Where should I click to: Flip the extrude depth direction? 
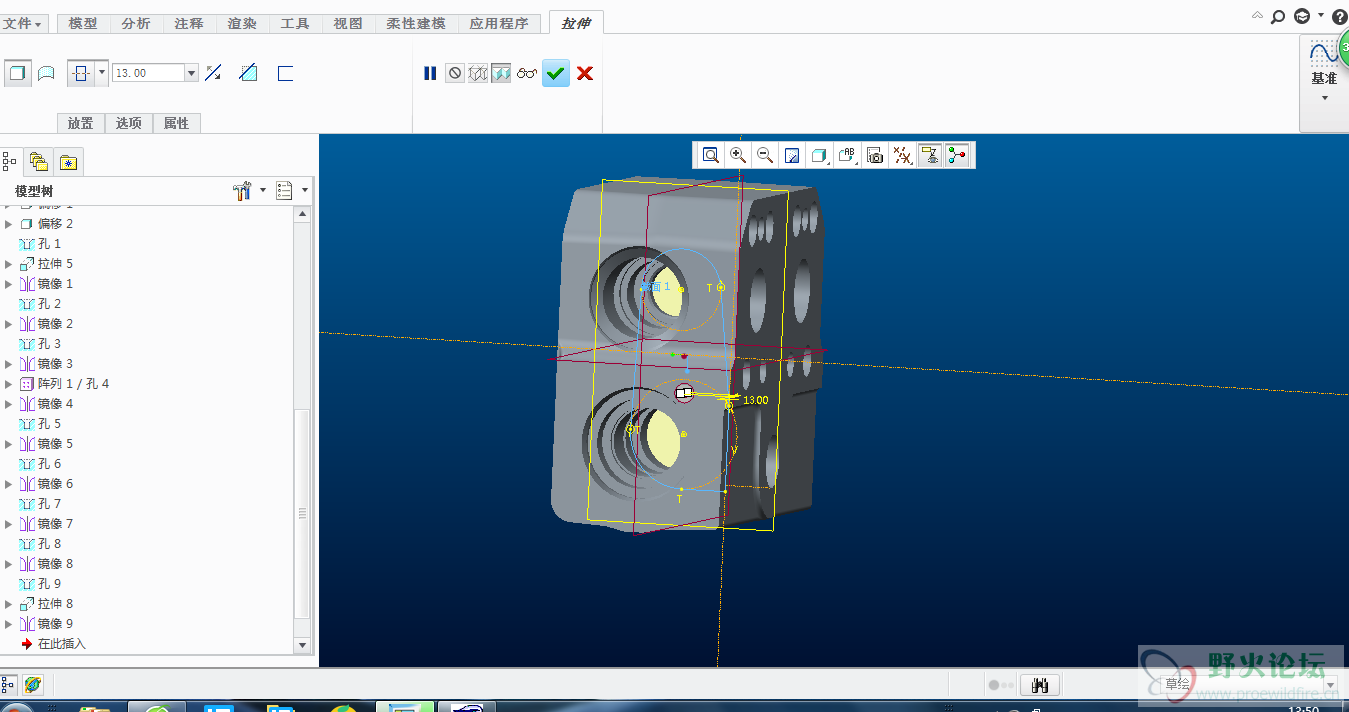[213, 73]
